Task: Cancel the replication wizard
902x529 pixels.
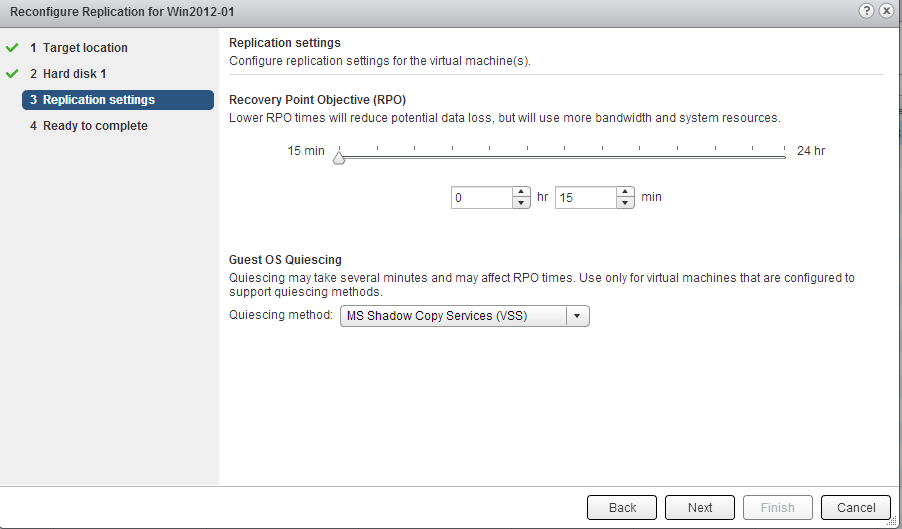Action: [x=856, y=507]
